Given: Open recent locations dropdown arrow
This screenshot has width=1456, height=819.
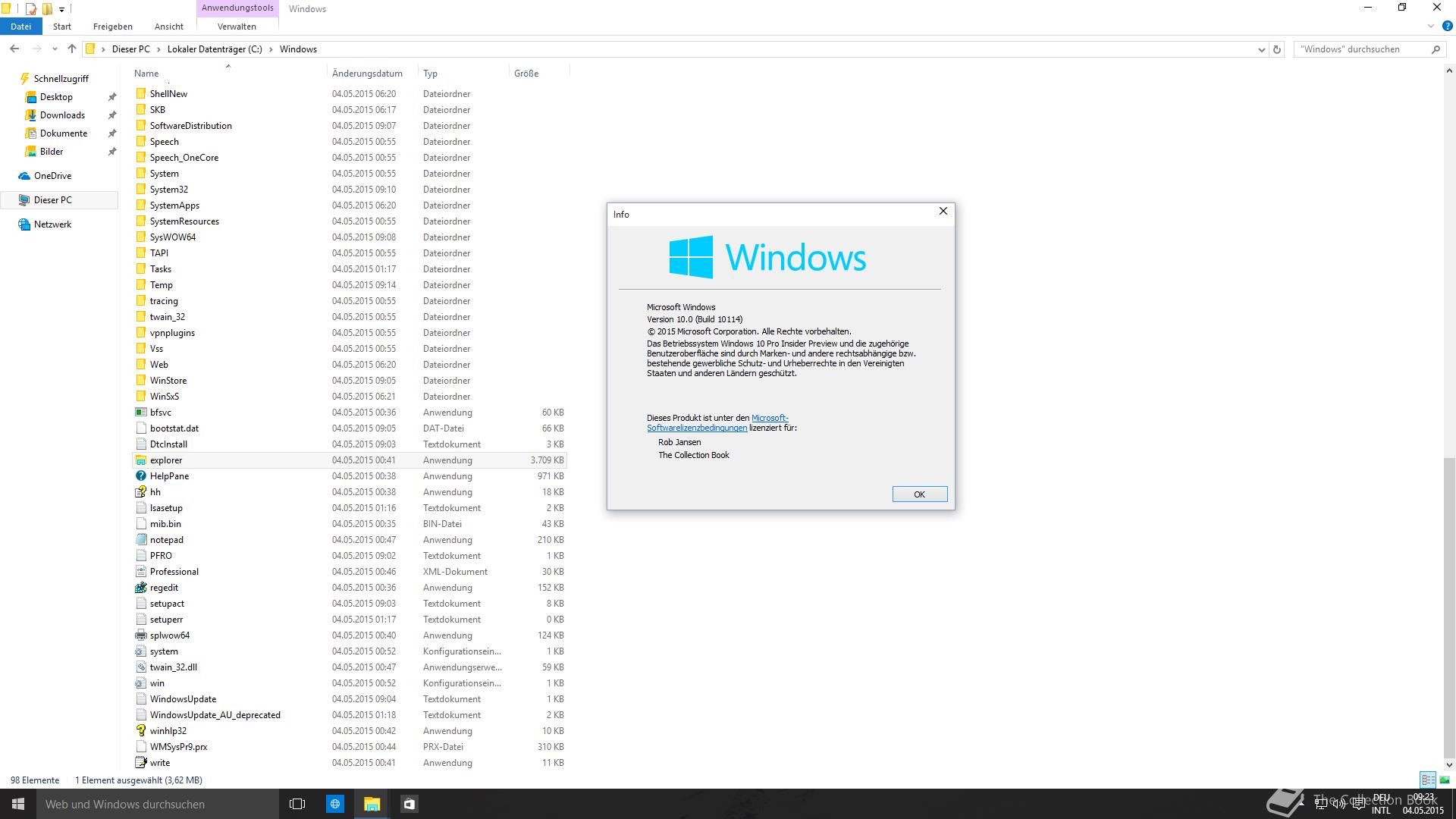Looking at the screenshot, I should tap(55, 49).
